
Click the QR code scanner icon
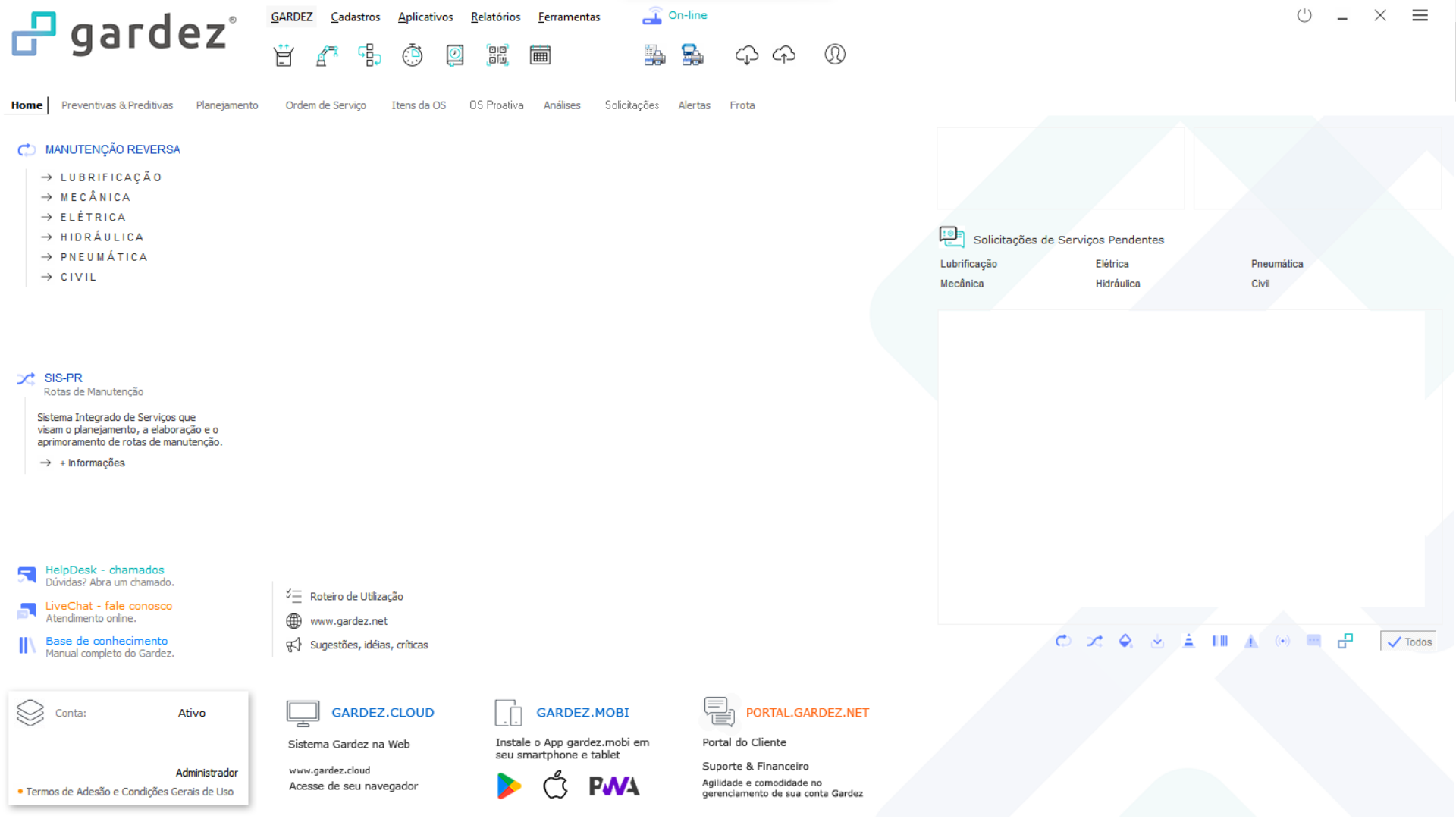click(x=497, y=55)
